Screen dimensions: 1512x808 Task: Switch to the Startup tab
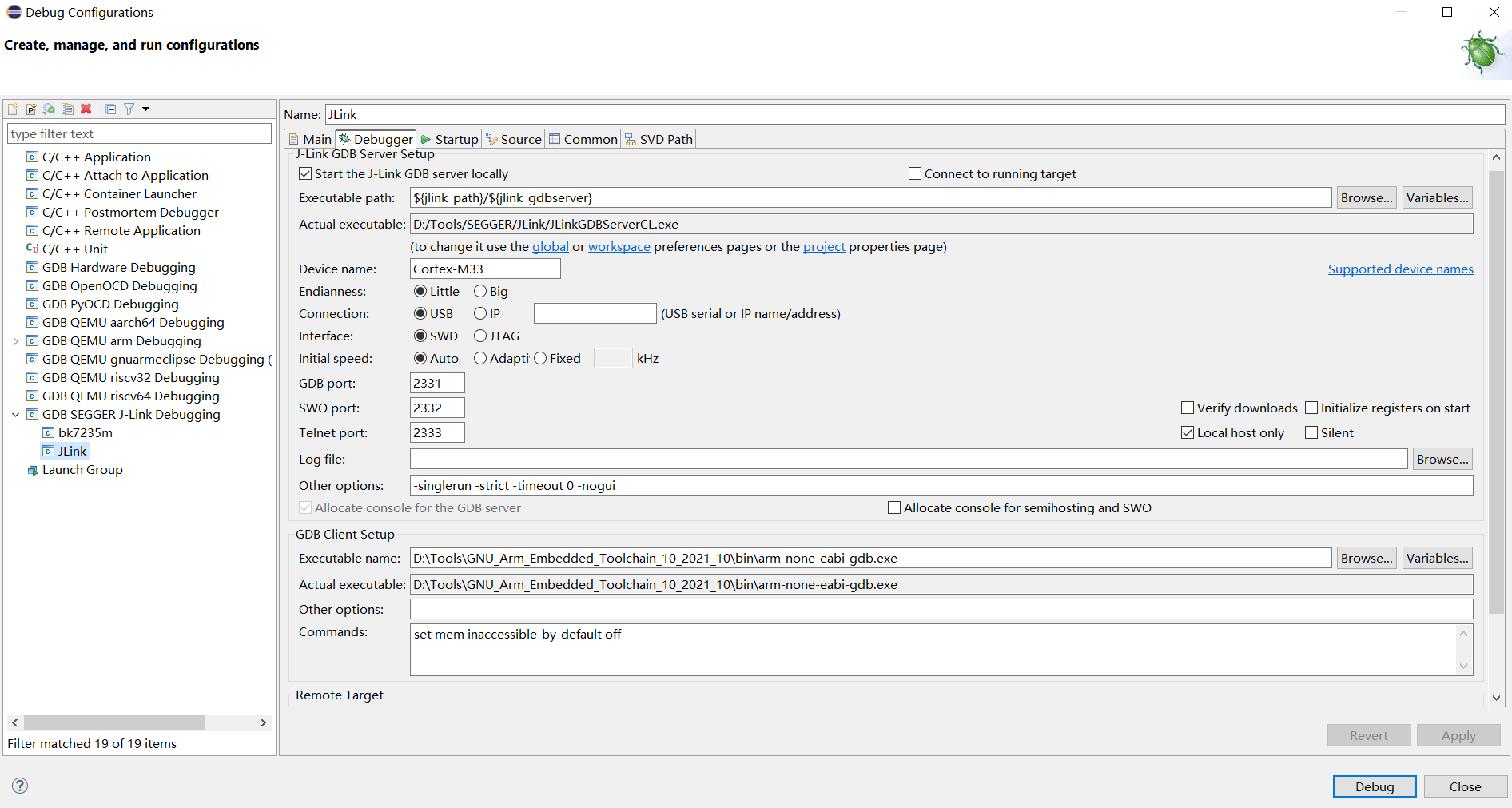[x=449, y=139]
